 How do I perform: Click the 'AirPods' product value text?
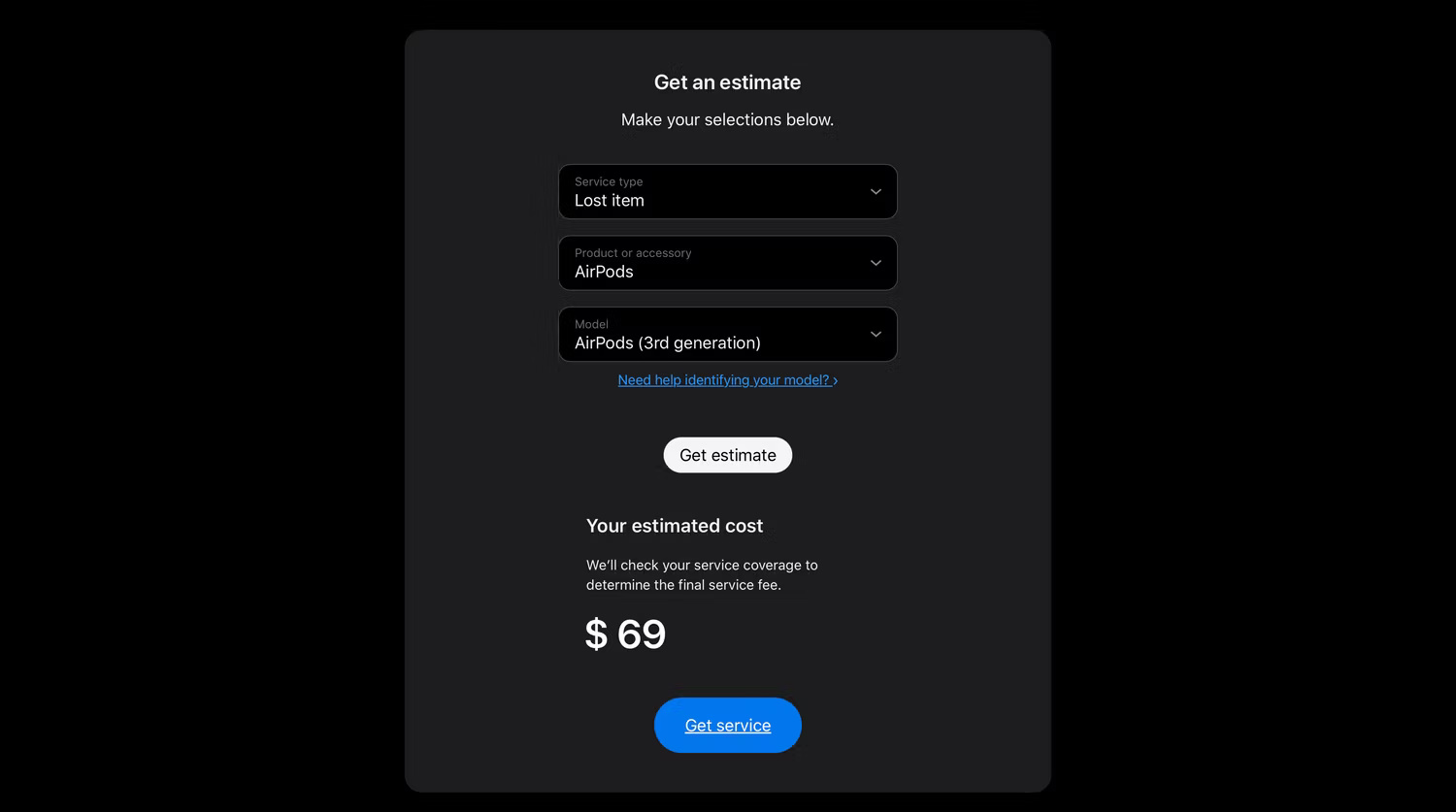point(604,273)
